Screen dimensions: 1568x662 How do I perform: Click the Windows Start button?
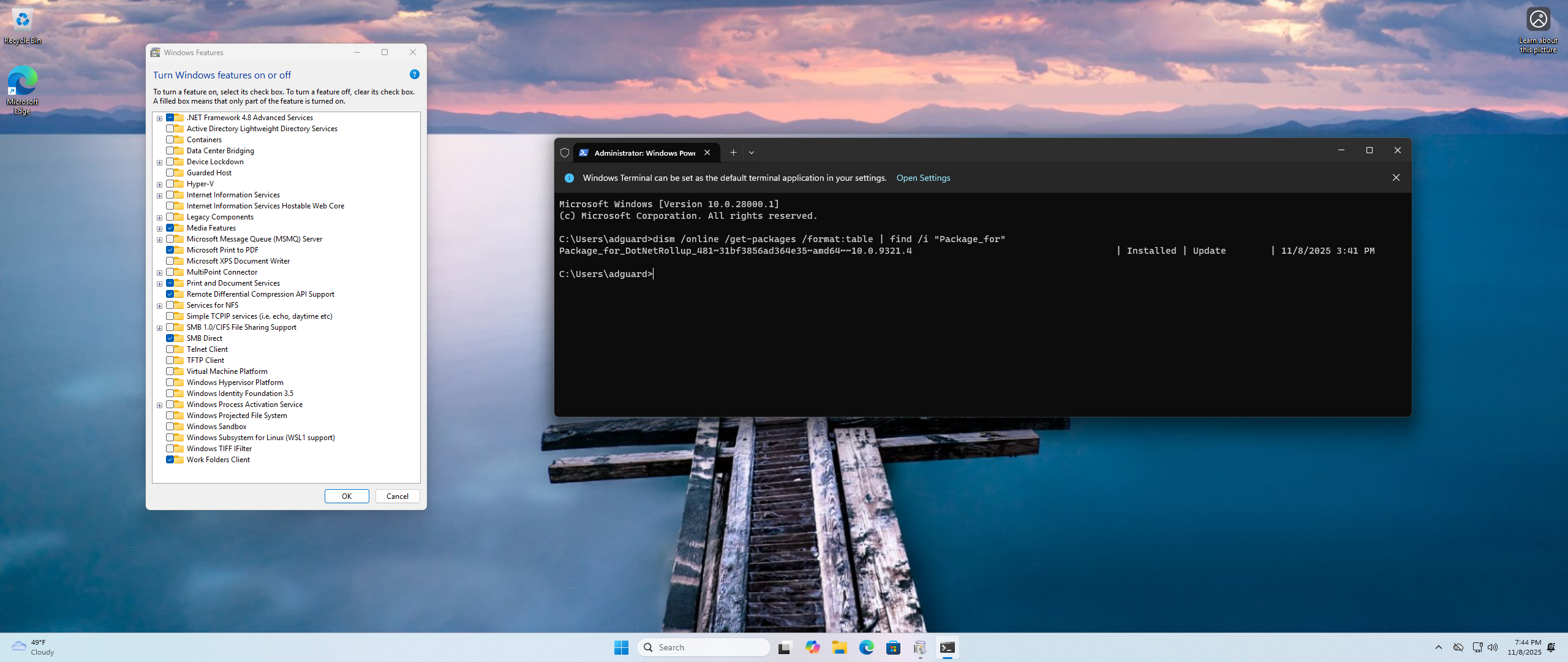pyautogui.click(x=621, y=647)
